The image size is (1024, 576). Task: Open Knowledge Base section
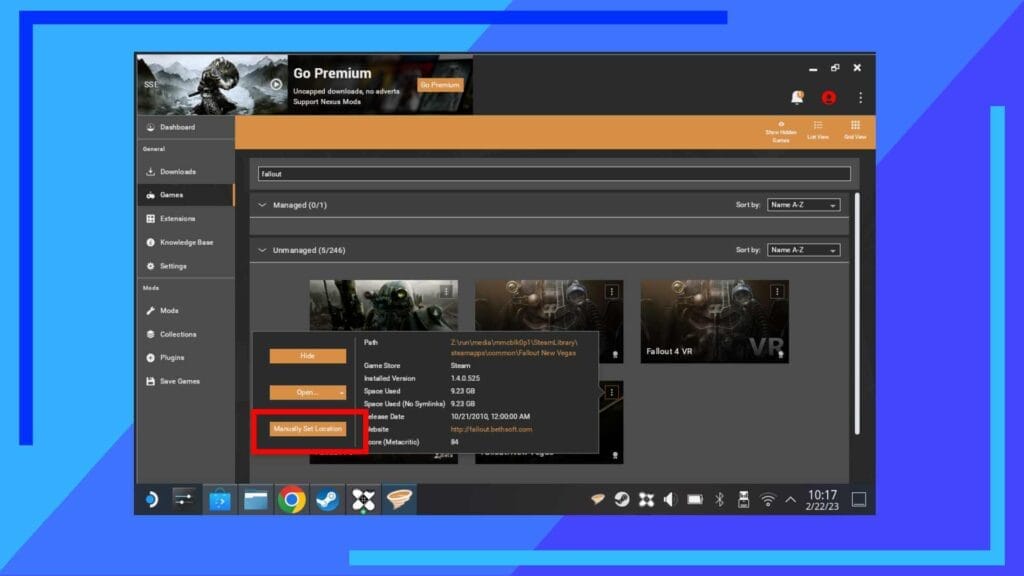(x=185, y=242)
